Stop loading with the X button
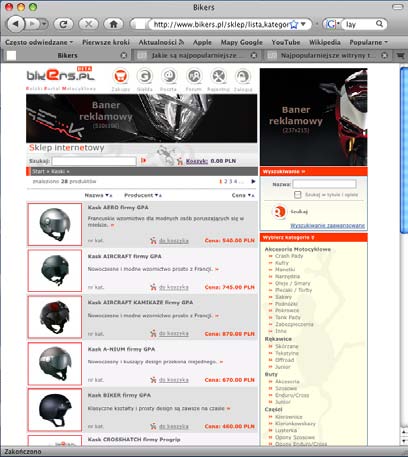Image resolution: width=408 pixels, height=457 pixels. pyautogui.click(x=88, y=24)
